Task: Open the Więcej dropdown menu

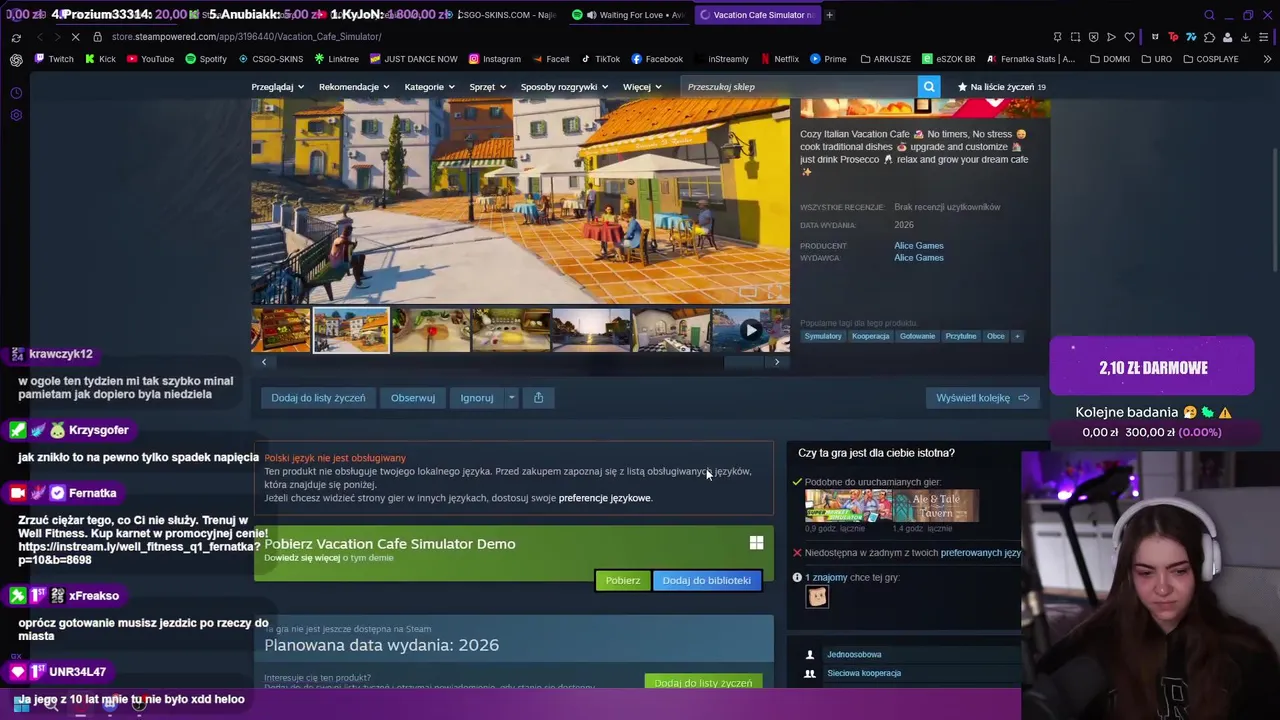Action: point(642,87)
